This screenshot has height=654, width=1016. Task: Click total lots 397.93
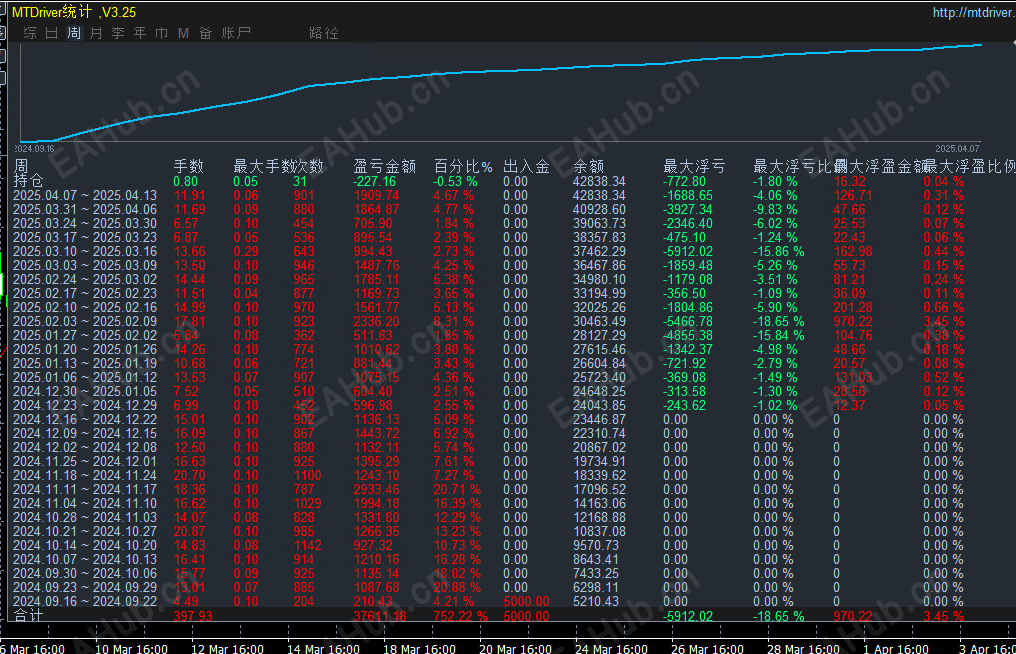pyautogui.click(x=192, y=616)
